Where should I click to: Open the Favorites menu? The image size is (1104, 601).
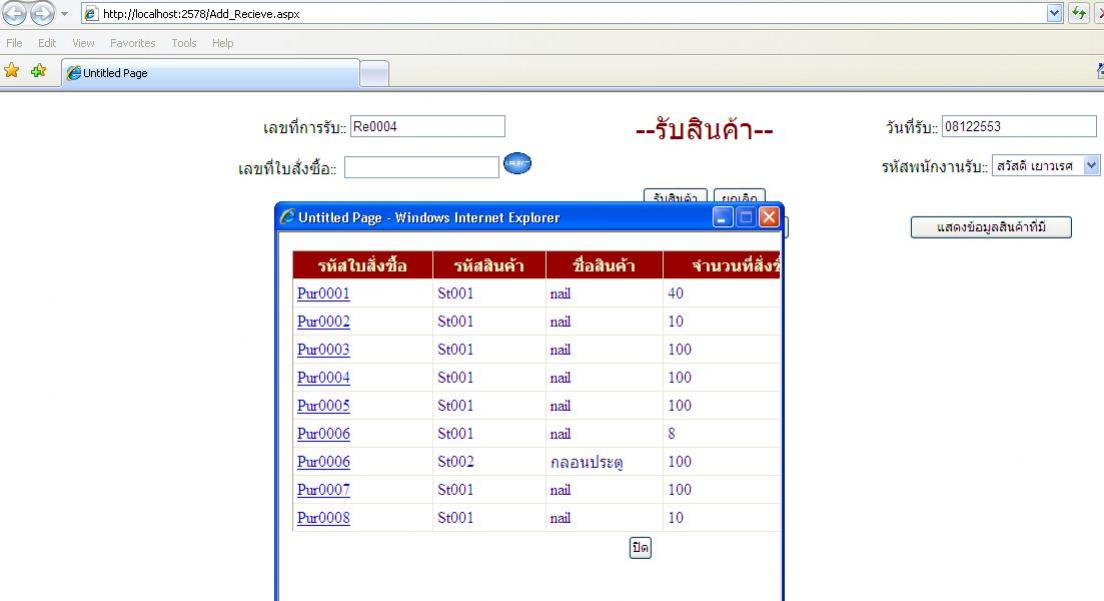point(132,43)
